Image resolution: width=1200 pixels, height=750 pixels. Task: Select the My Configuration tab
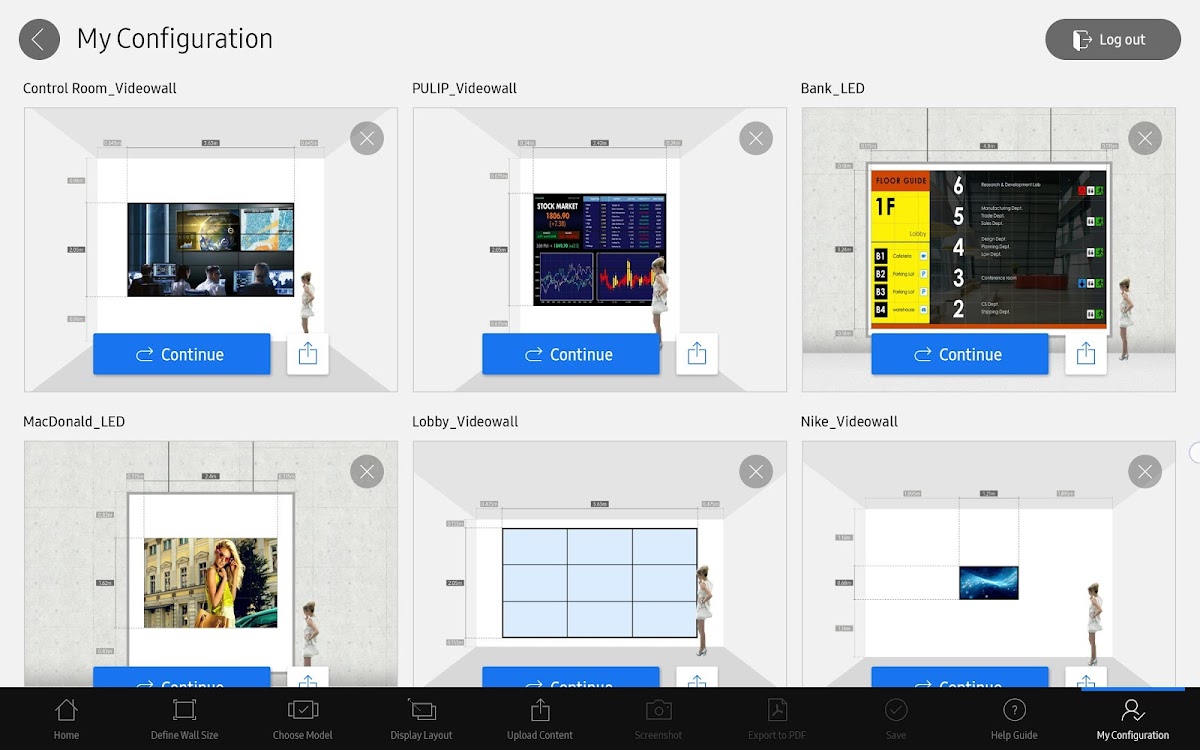pos(1132,719)
